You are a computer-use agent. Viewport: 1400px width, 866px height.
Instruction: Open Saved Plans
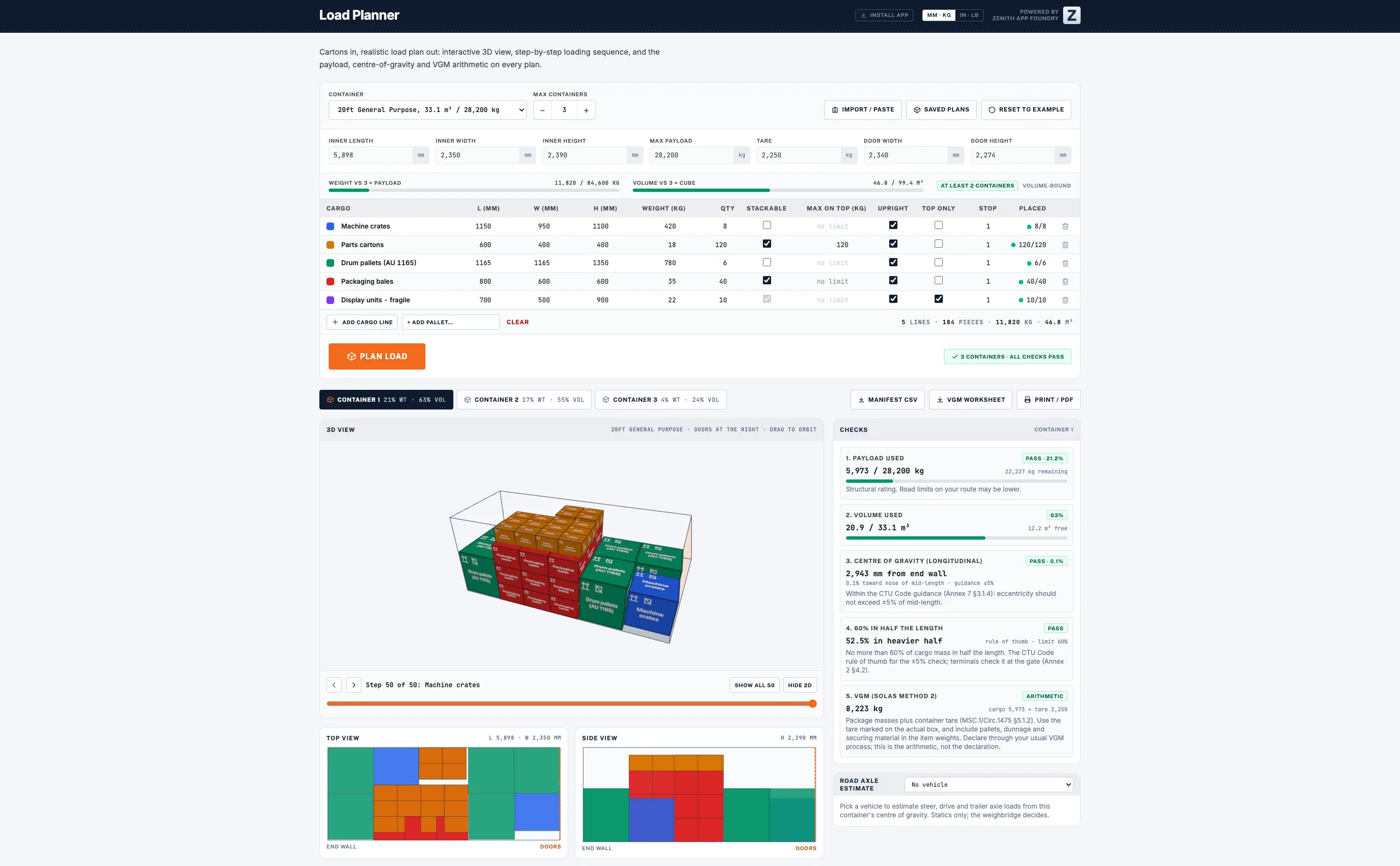tap(941, 110)
